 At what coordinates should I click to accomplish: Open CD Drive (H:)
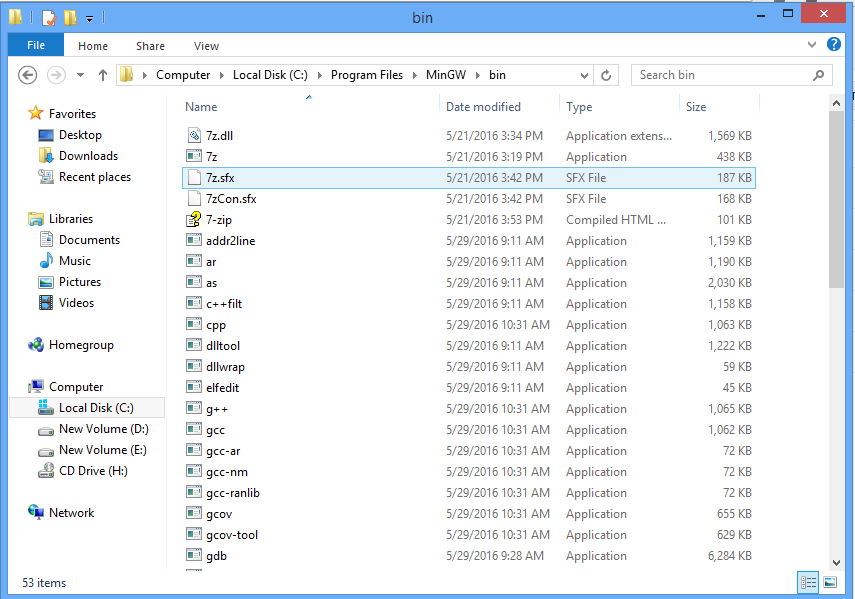click(93, 471)
